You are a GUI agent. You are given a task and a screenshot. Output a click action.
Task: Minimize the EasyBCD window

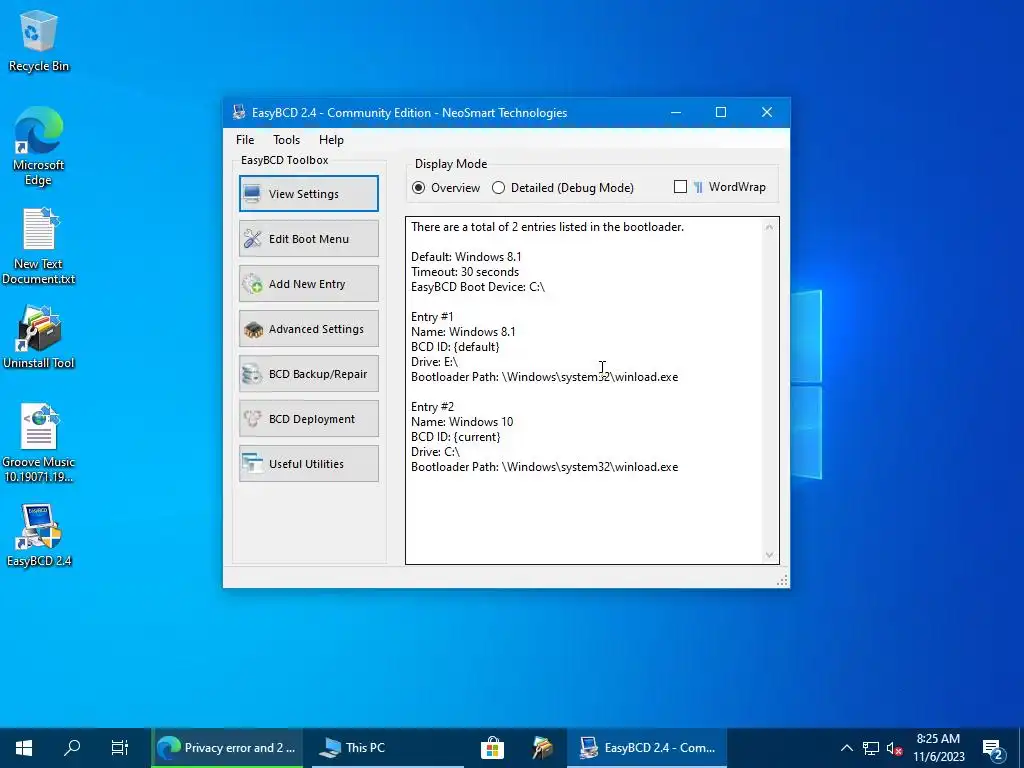click(x=676, y=112)
